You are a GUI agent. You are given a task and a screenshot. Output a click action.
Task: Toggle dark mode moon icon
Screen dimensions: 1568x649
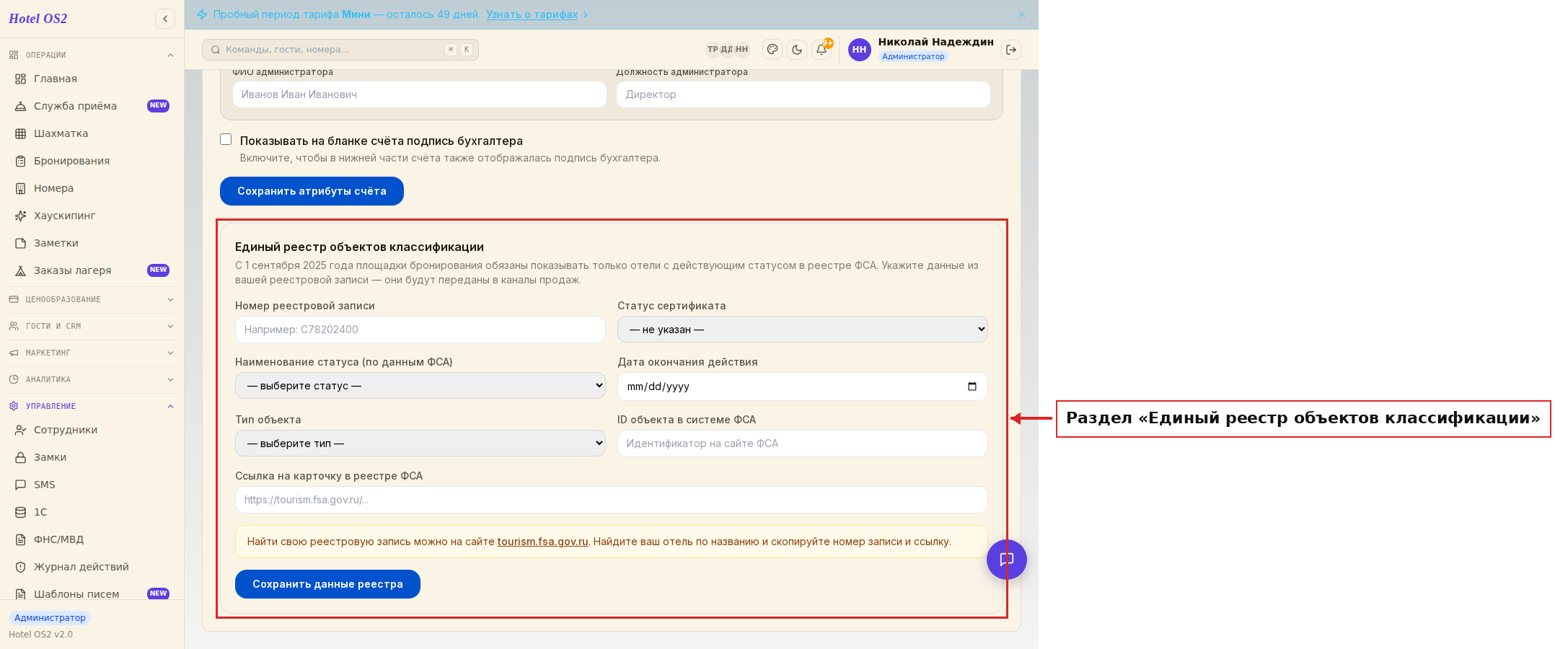point(797,50)
